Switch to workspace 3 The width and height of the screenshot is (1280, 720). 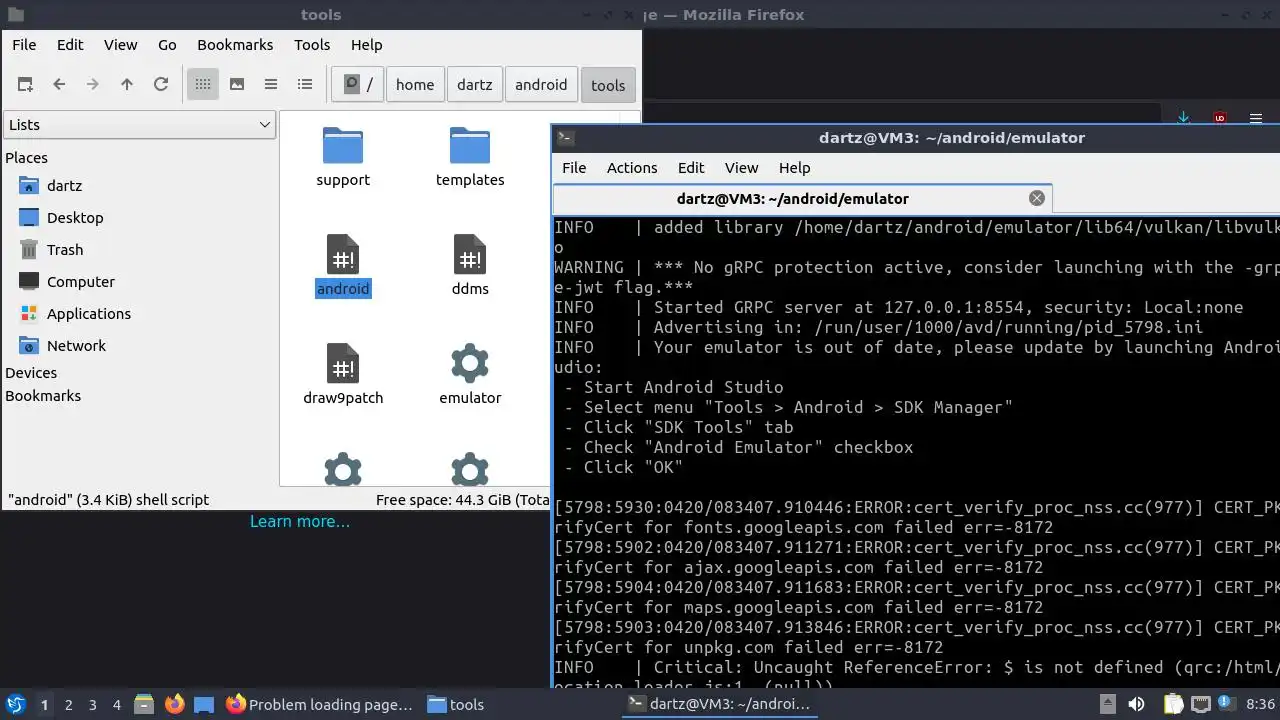(92, 704)
